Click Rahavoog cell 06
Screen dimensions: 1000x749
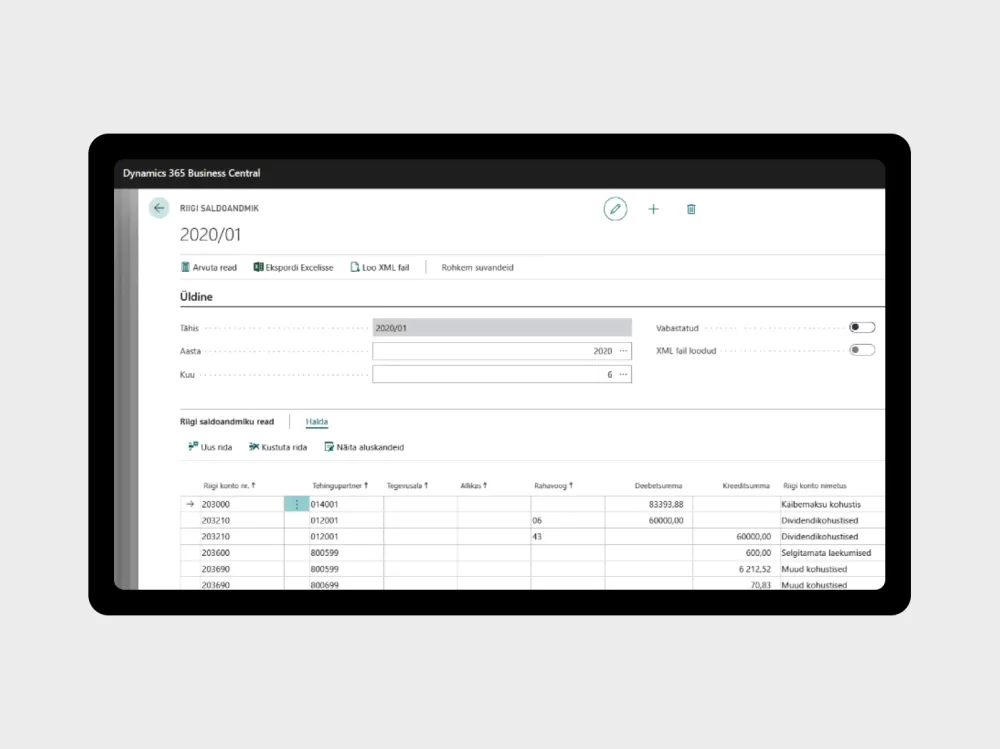tap(568, 521)
